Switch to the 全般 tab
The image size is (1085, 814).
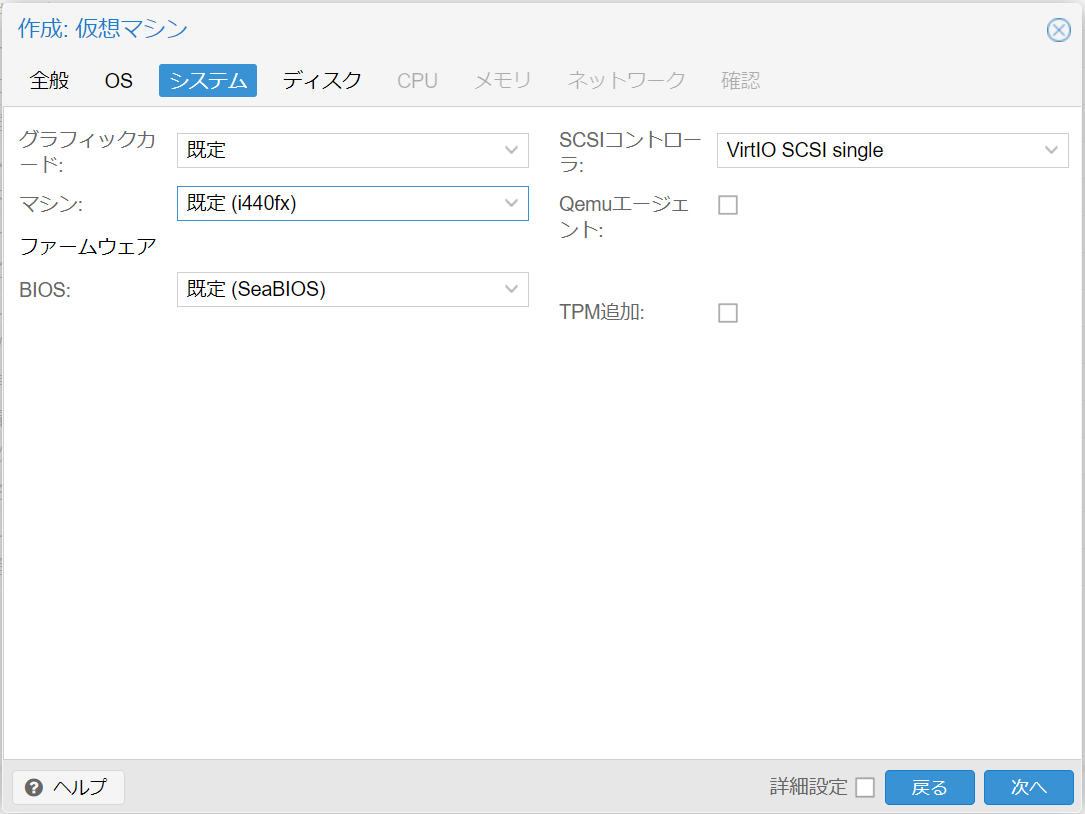click(48, 81)
